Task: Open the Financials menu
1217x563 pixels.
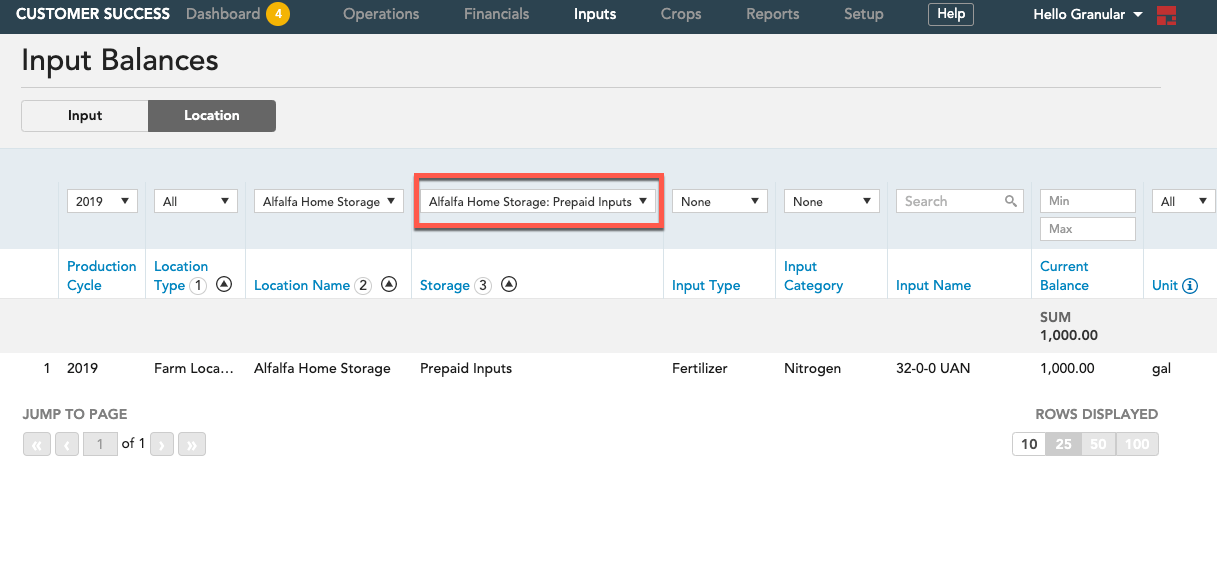Action: click(x=497, y=14)
